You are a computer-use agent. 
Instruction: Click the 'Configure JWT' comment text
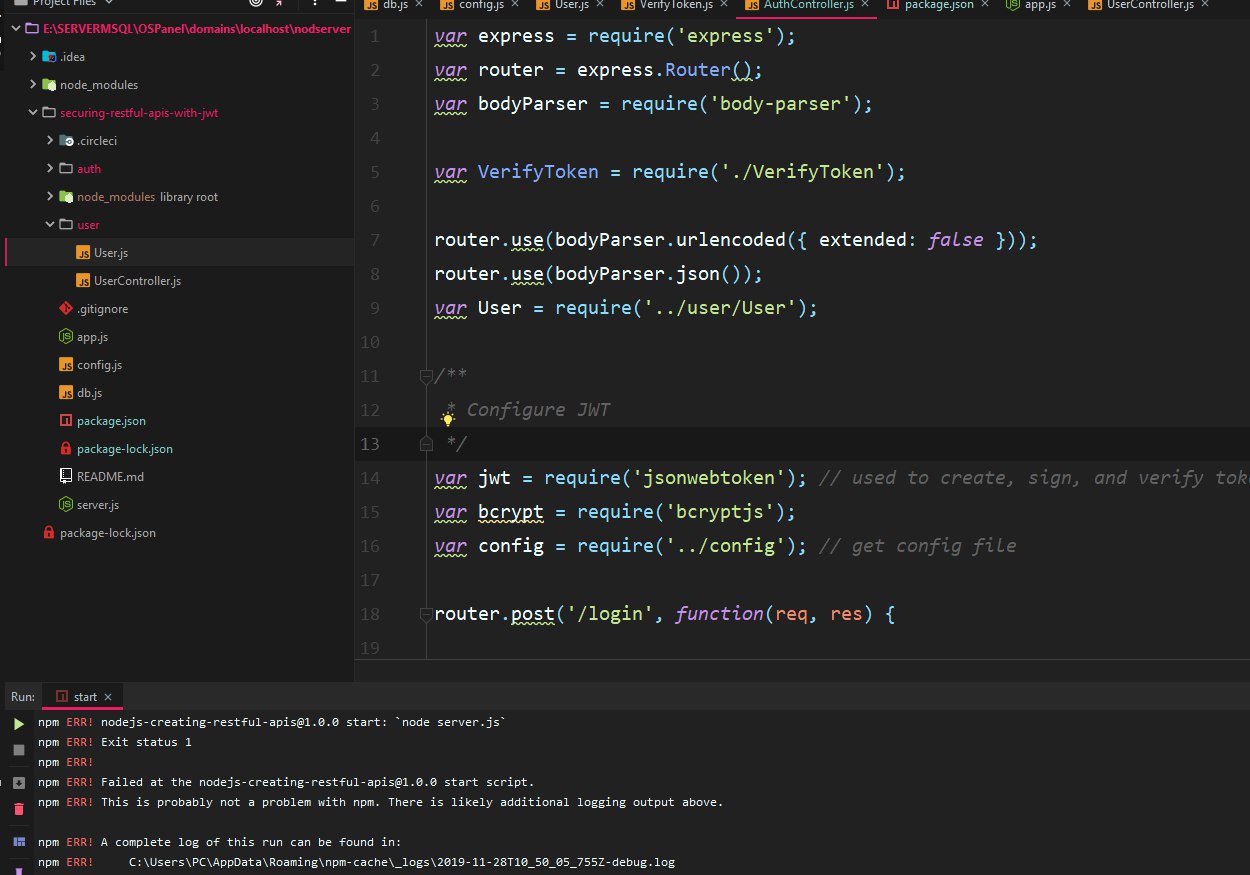click(x=538, y=410)
